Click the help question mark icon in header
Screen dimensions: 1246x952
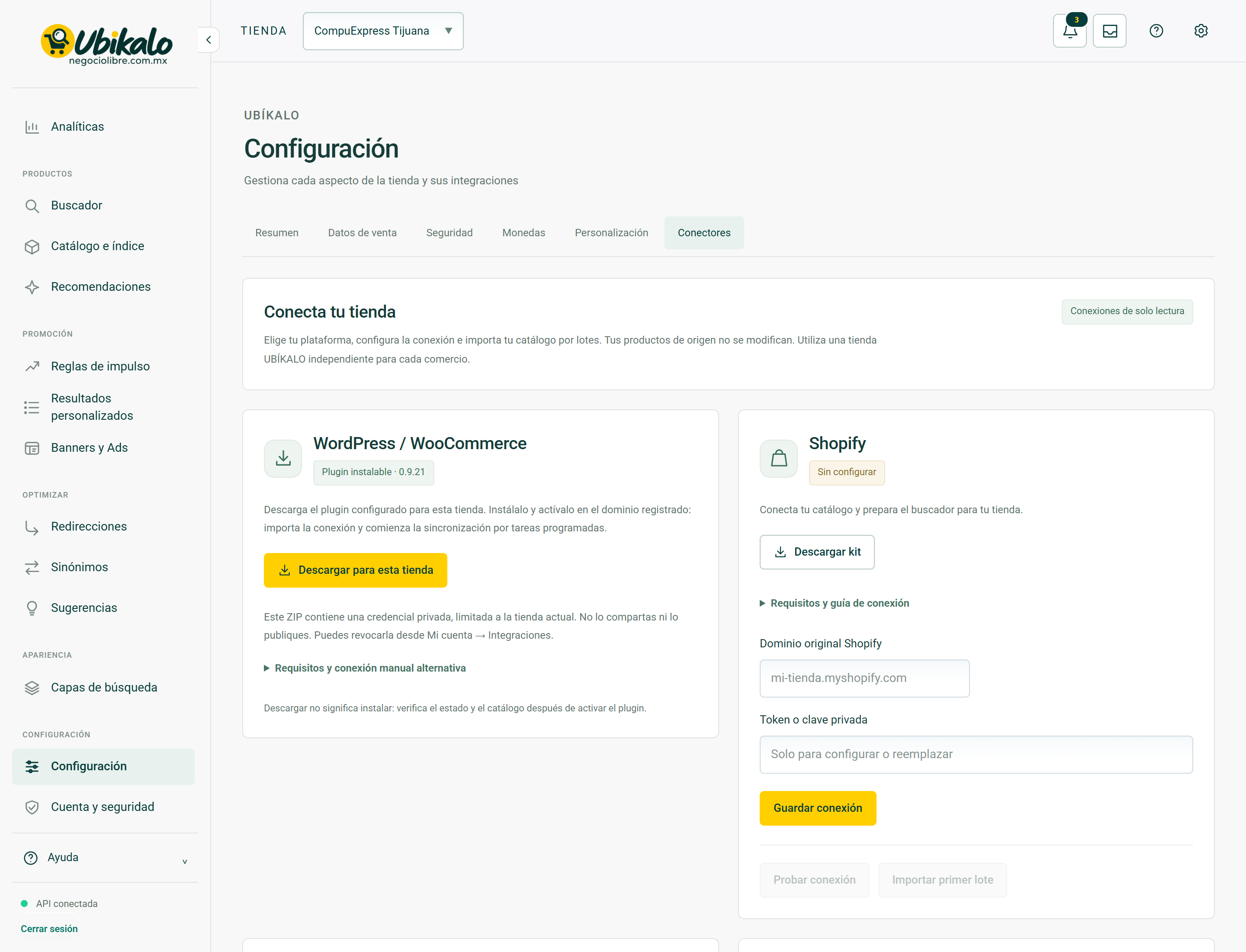(x=1156, y=31)
